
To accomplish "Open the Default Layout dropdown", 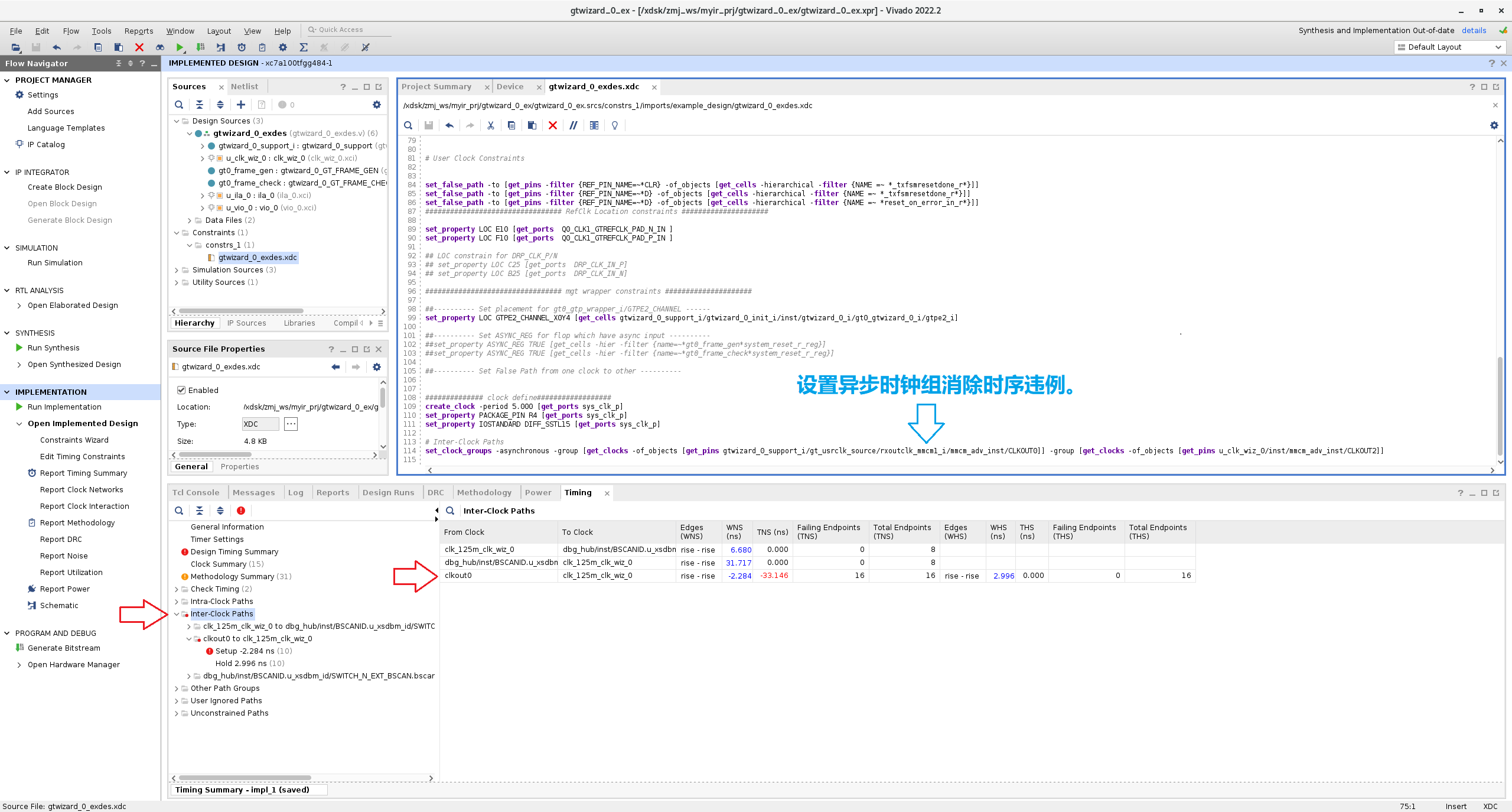I will [1449, 47].
